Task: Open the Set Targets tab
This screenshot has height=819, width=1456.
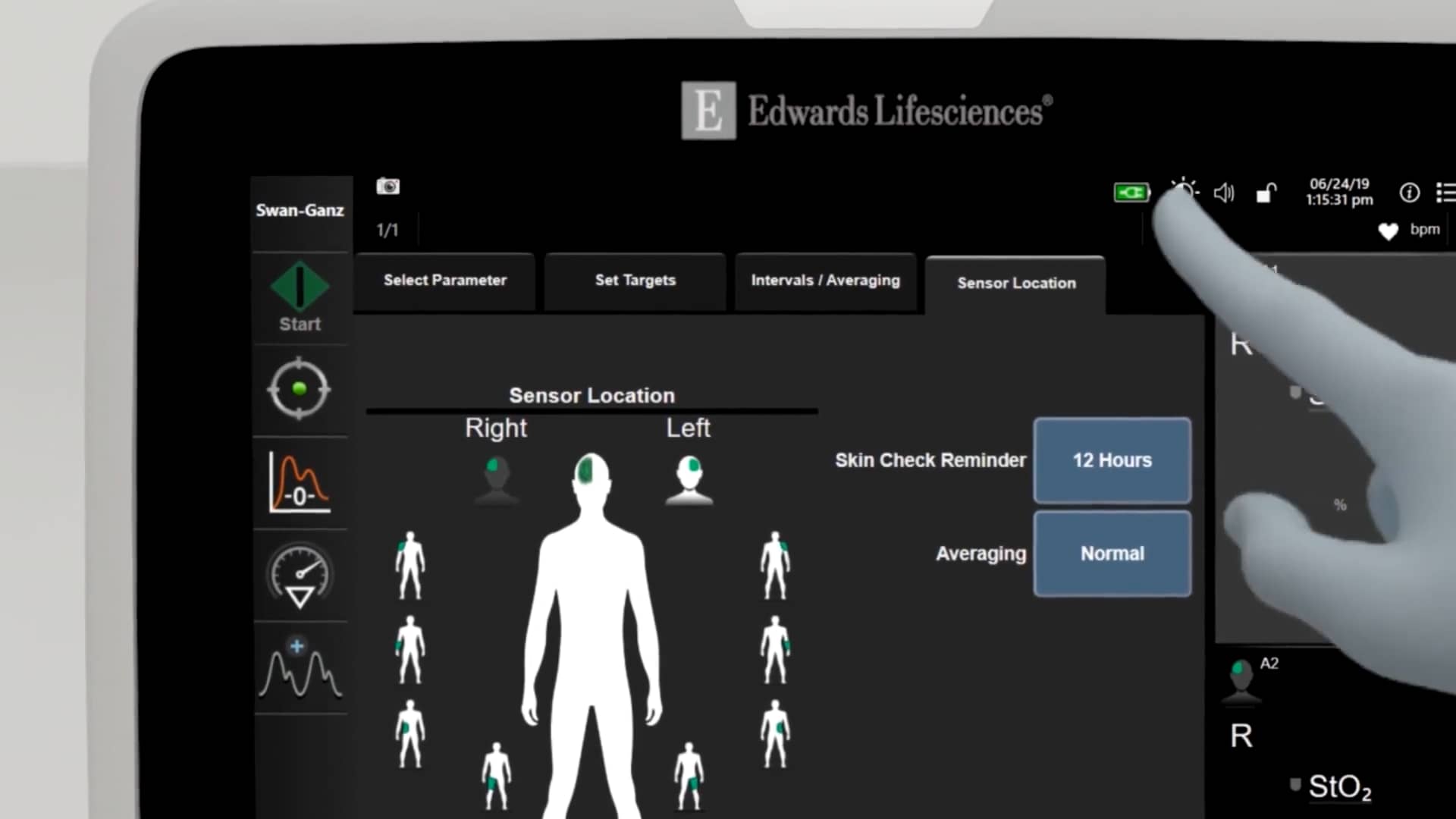Action: (635, 281)
